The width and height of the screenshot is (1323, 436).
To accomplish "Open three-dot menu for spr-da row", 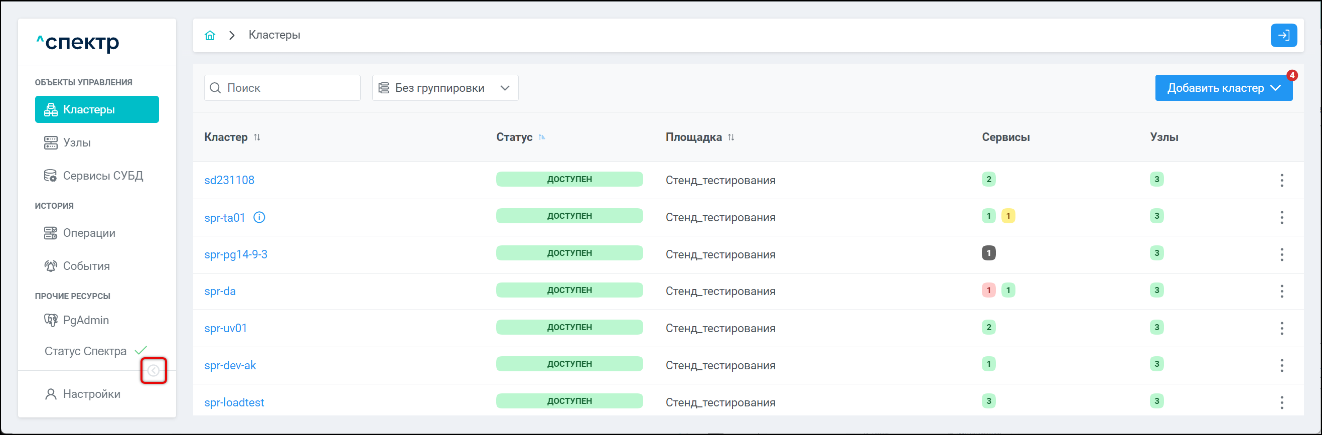I will pos(1281,291).
